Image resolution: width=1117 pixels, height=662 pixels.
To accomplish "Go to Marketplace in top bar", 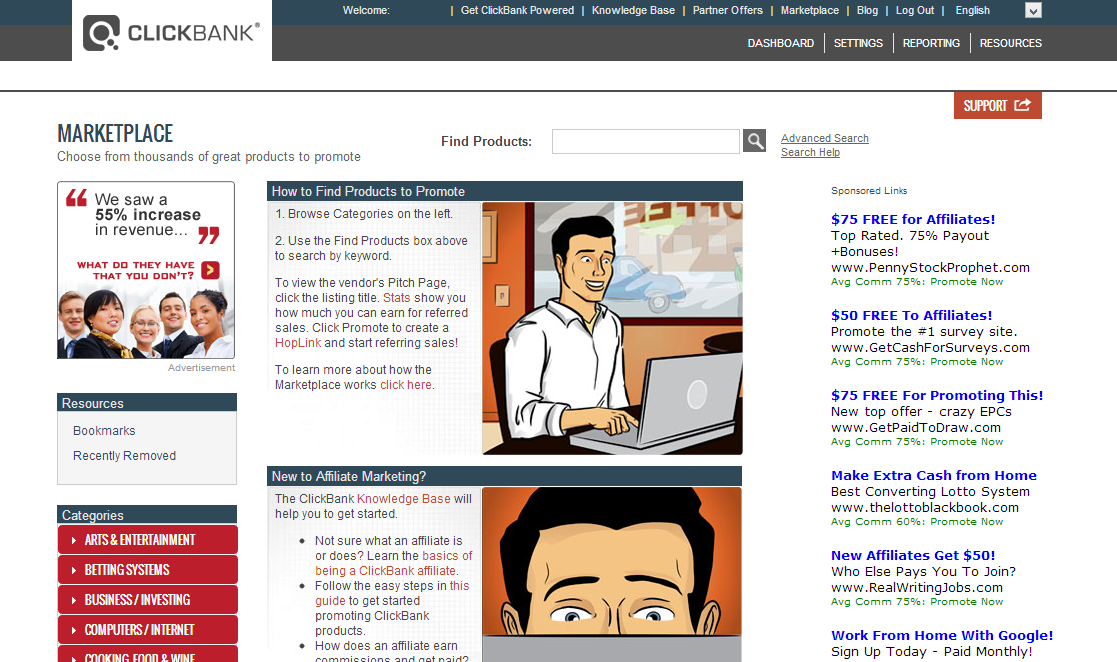I will click(809, 10).
